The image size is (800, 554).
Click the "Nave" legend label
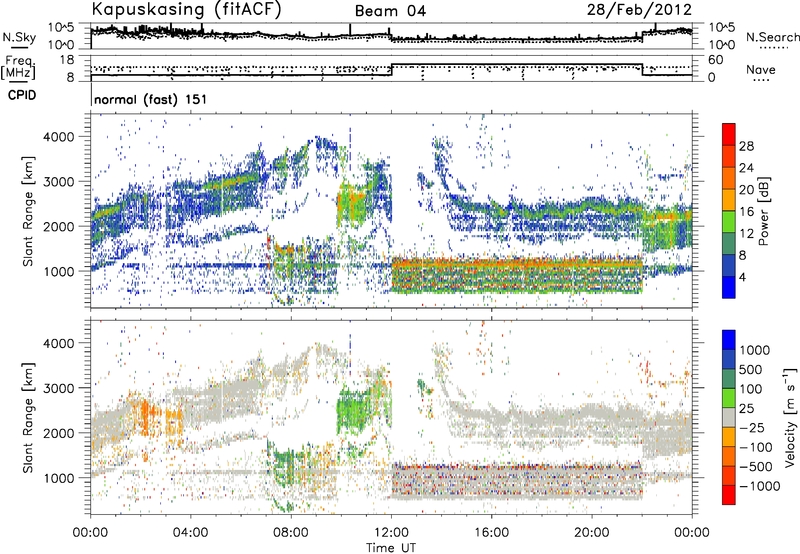point(760,70)
